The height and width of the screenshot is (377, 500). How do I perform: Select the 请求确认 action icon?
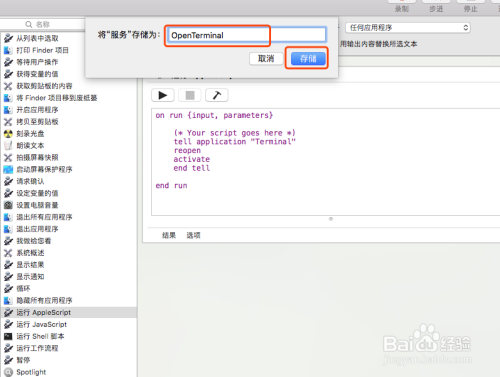(8, 181)
